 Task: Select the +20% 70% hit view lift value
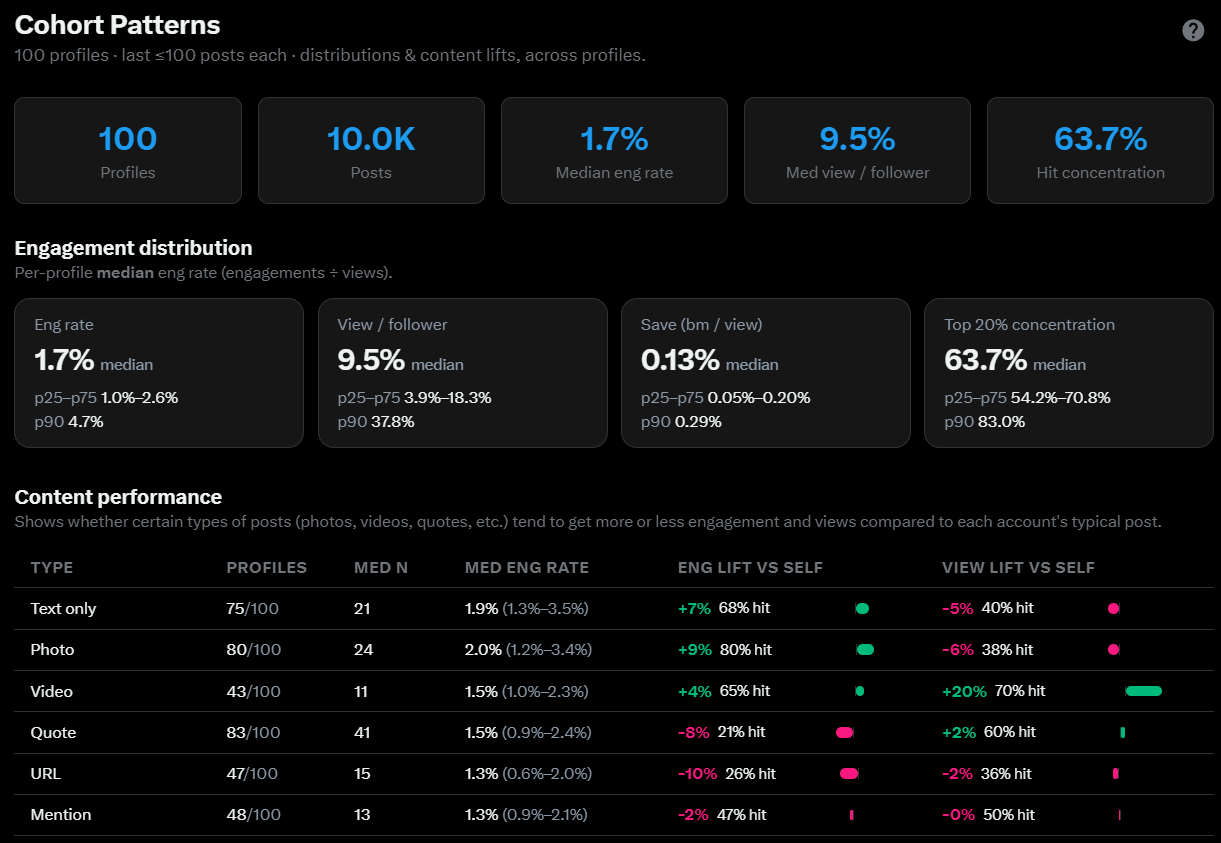pos(994,691)
